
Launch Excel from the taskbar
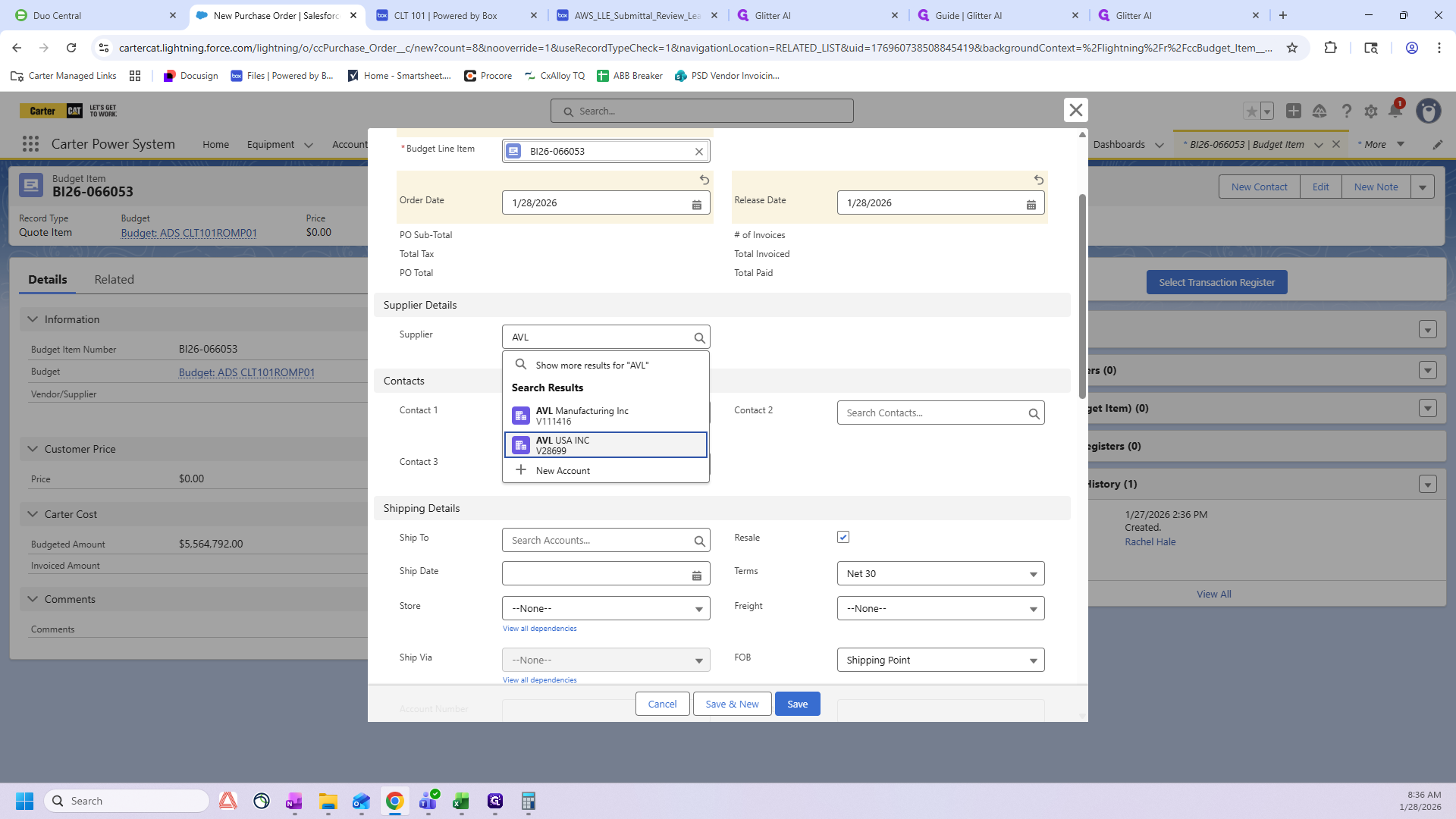click(x=461, y=802)
